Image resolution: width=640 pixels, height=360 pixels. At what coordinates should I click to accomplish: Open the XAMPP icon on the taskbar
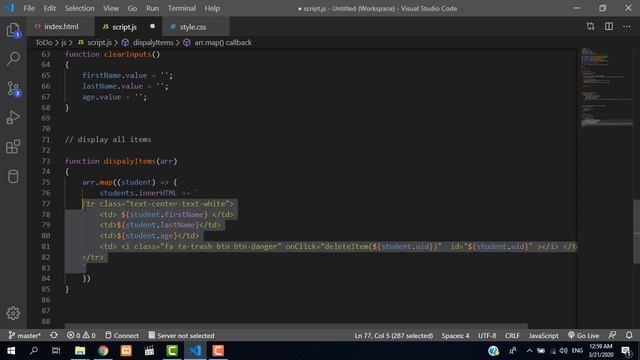[126, 351]
